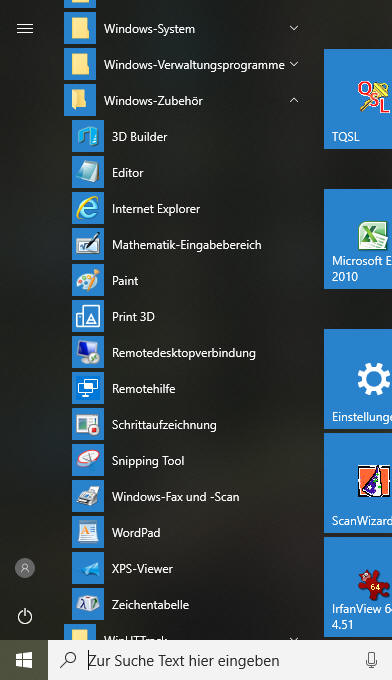Open the Einstellungen settings tile

tap(358, 379)
